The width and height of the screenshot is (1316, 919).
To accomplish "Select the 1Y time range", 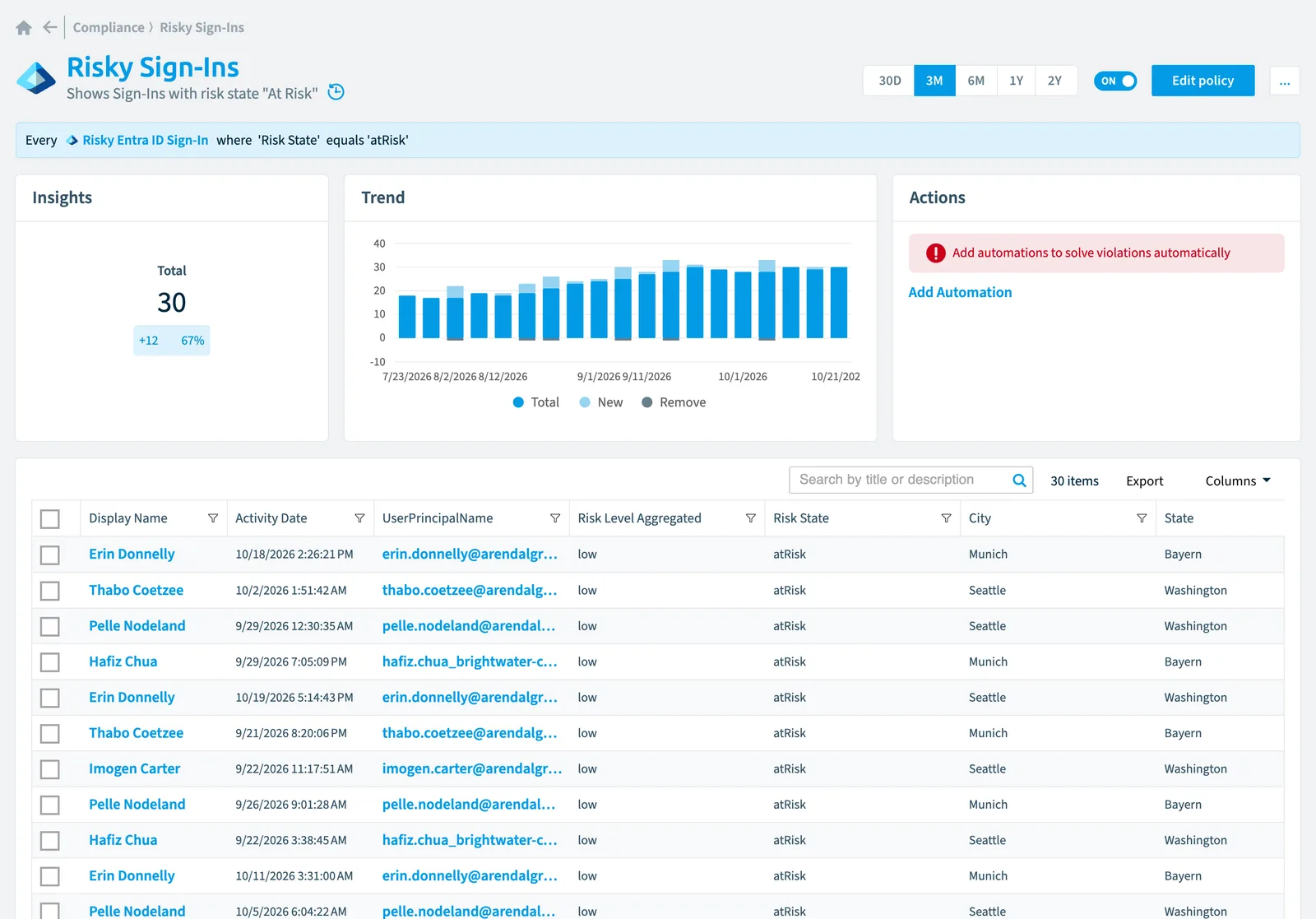I will pyautogui.click(x=1017, y=81).
